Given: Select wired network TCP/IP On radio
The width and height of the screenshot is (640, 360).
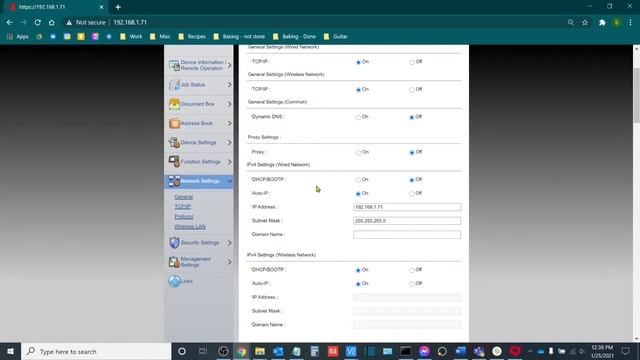Looking at the screenshot, I should [358, 62].
